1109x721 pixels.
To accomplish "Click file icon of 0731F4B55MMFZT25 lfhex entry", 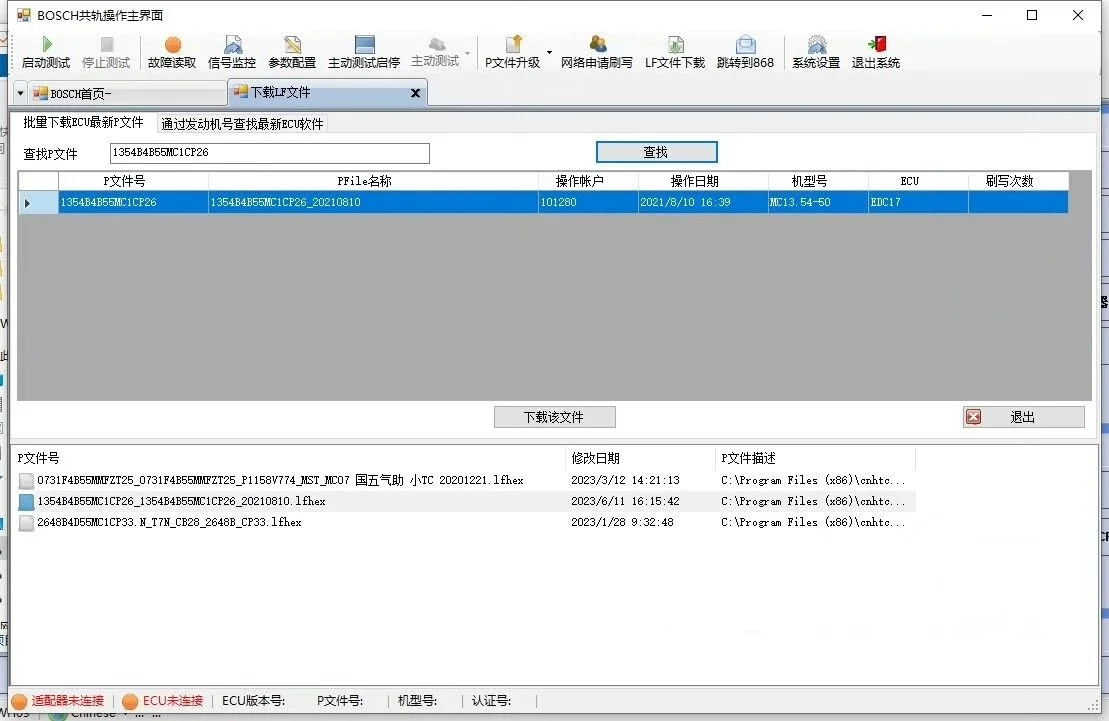I will click(26, 481).
